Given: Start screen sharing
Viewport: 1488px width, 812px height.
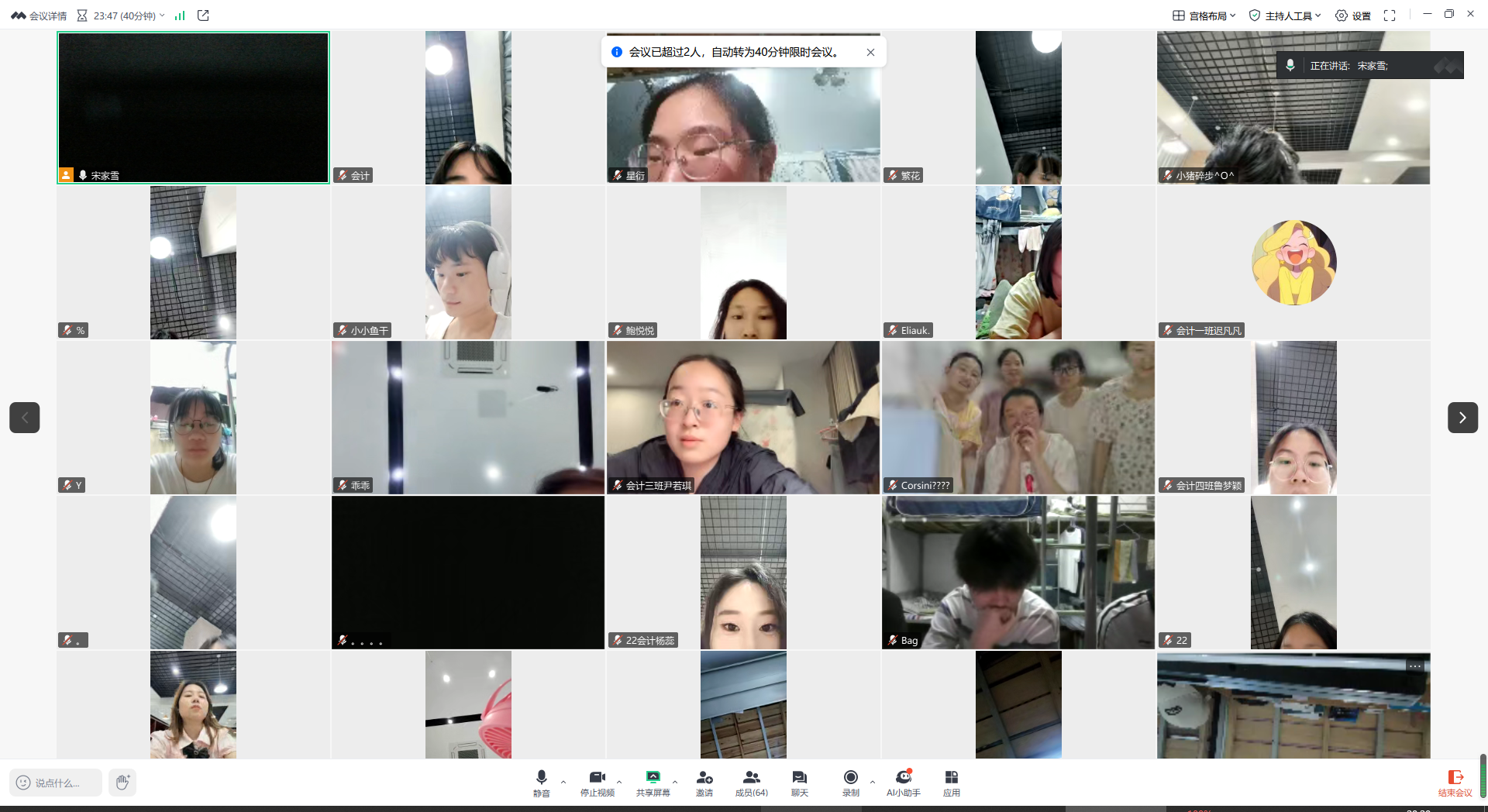Looking at the screenshot, I should 653,782.
